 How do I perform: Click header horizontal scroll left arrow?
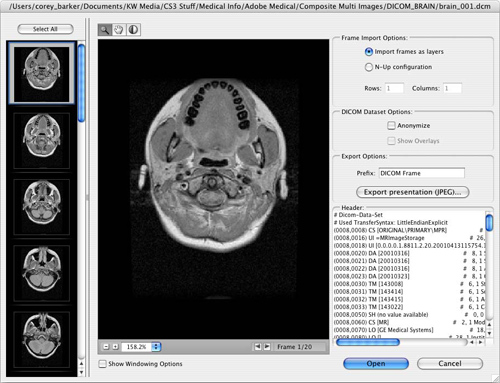click(x=472, y=342)
